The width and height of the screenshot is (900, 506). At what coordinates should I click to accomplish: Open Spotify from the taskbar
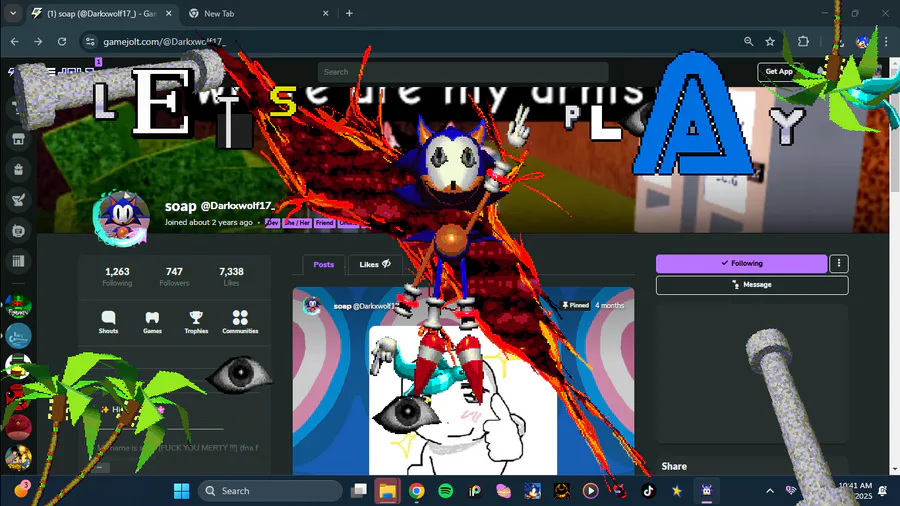point(445,491)
